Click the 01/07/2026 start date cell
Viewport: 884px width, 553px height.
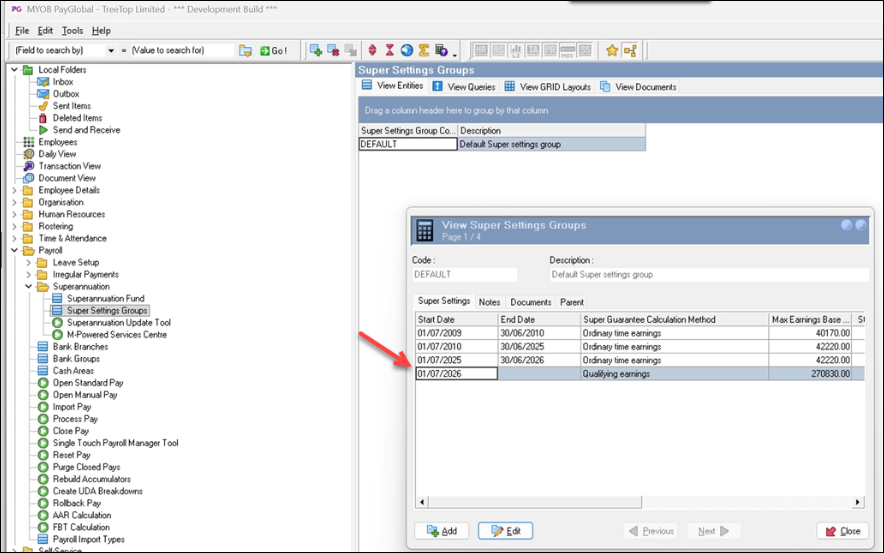coord(457,374)
